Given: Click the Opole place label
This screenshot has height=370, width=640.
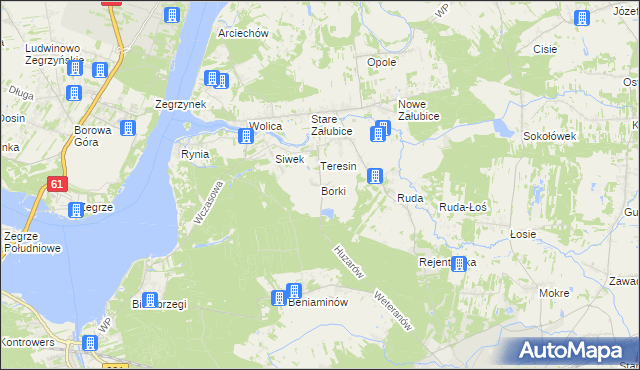Looking at the screenshot, I should tap(382, 62).
